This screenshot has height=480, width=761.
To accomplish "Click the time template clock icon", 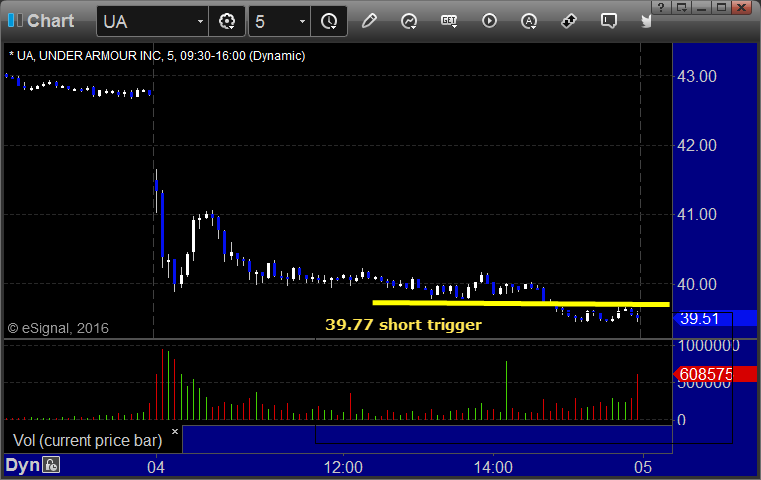I will (329, 21).
